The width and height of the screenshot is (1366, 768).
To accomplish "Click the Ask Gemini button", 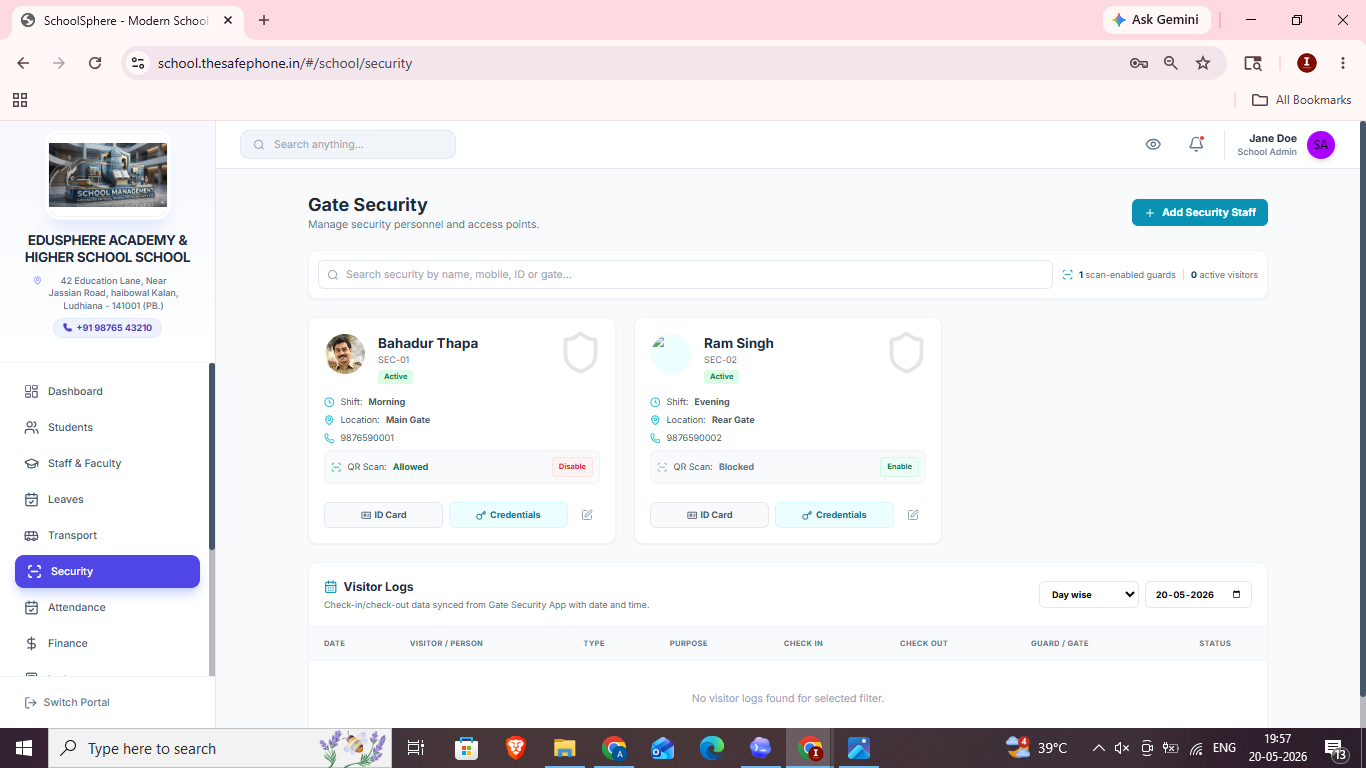I will (x=1157, y=20).
